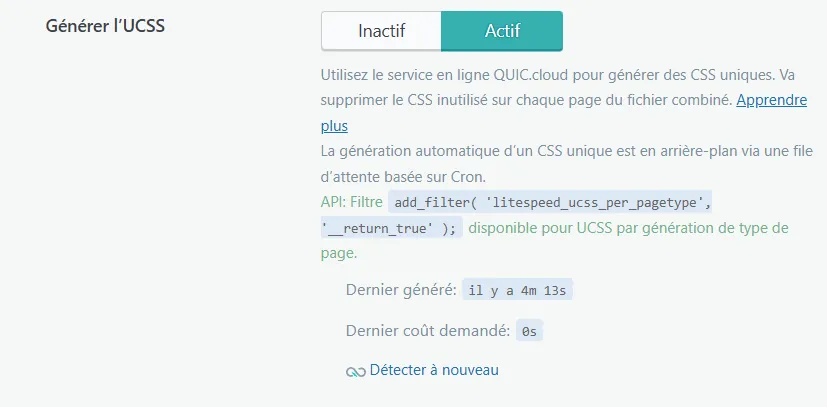This screenshot has height=407, width=827.
Task: Click the chain icon beside Détecter à nouveau
Action: (355, 371)
